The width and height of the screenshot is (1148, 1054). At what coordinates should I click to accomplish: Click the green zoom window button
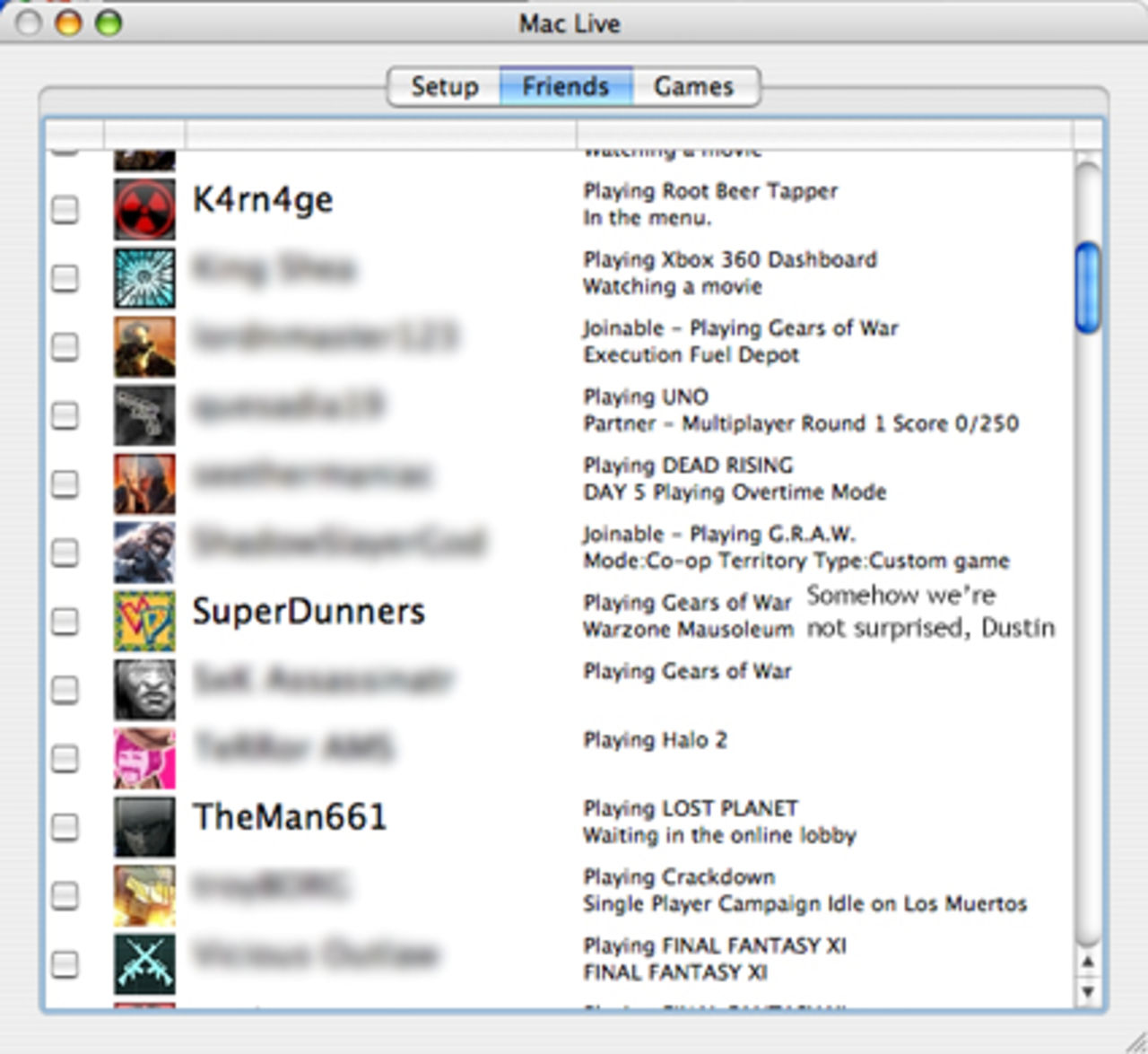(x=109, y=22)
